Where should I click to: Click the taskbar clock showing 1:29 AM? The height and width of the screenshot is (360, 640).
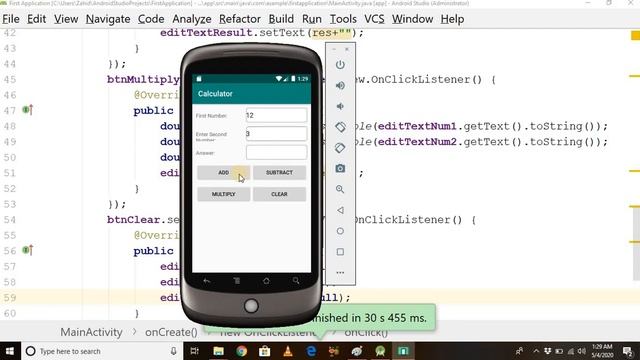602,351
